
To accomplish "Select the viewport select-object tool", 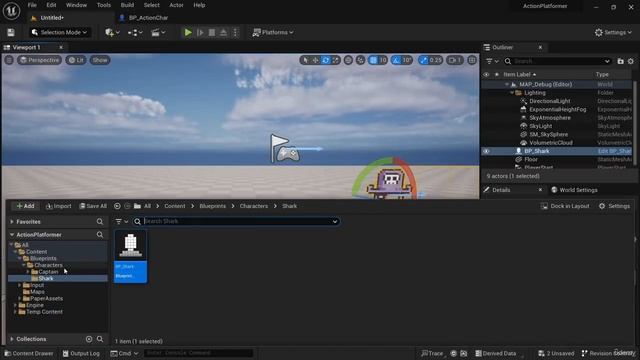I will (x=305, y=60).
